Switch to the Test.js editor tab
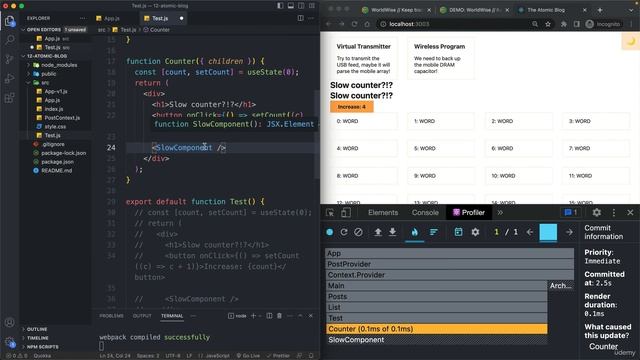This screenshot has width=640, height=360. coord(160,18)
